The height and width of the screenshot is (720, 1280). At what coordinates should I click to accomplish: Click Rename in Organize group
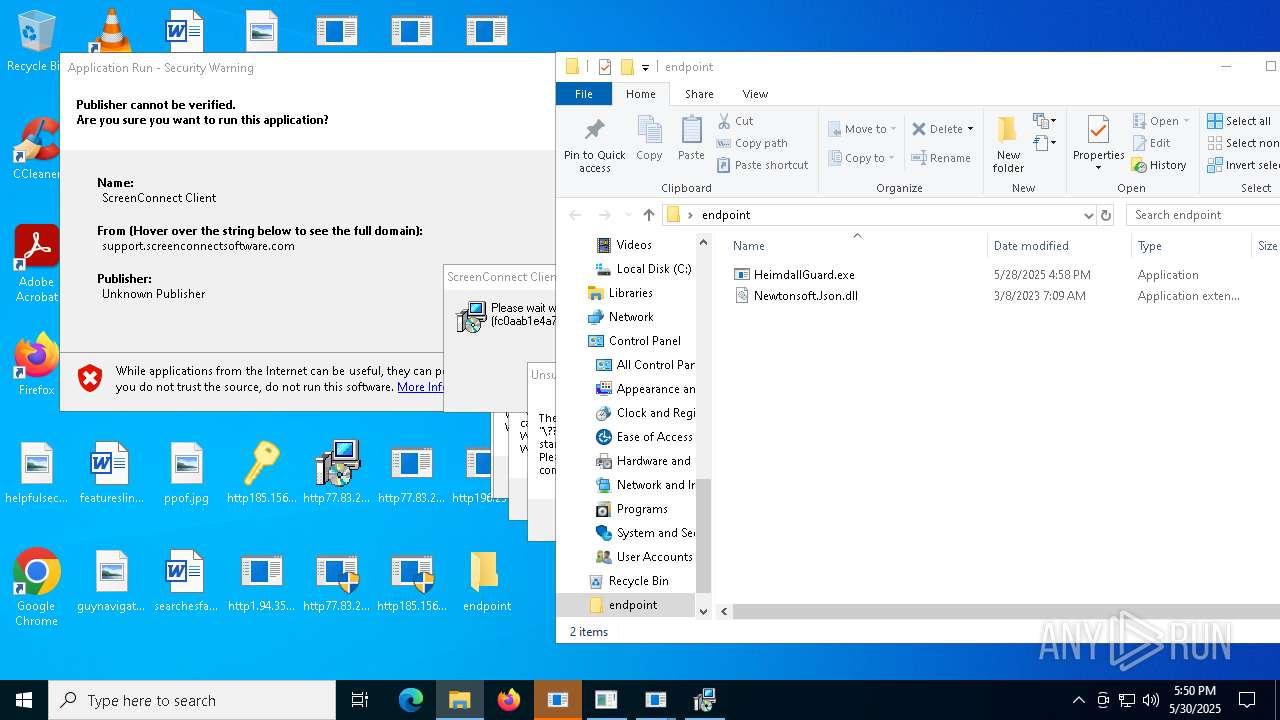pyautogui.click(x=941, y=158)
